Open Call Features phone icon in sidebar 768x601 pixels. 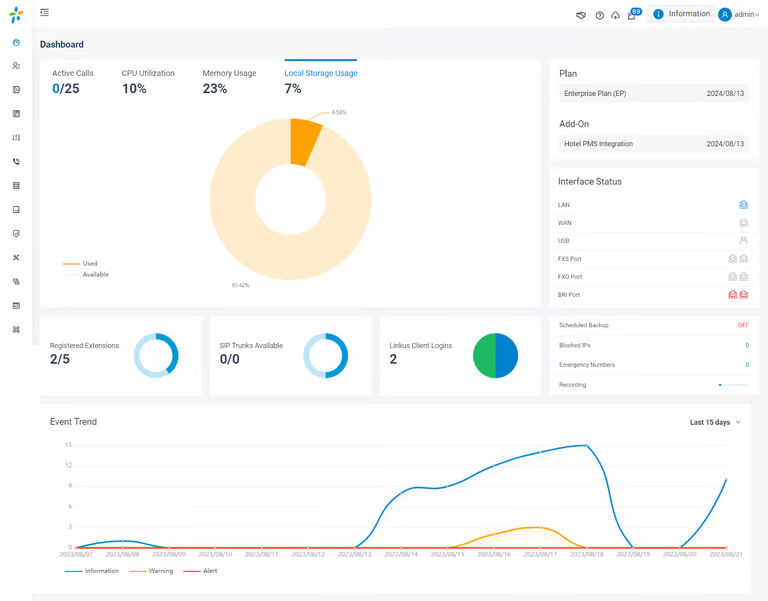(16, 162)
